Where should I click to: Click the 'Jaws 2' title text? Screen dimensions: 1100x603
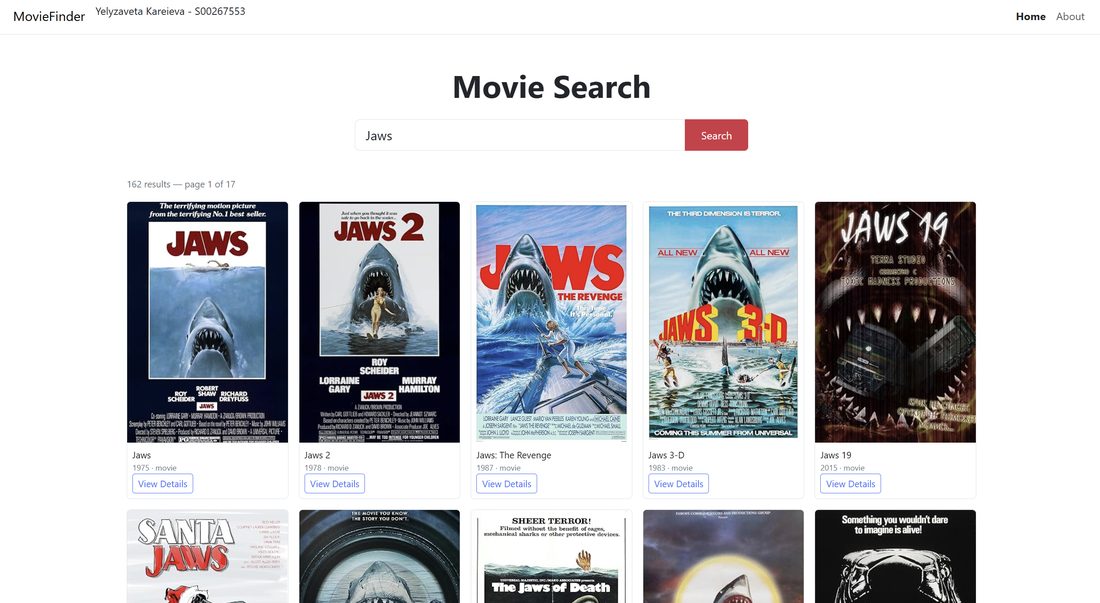coord(317,455)
